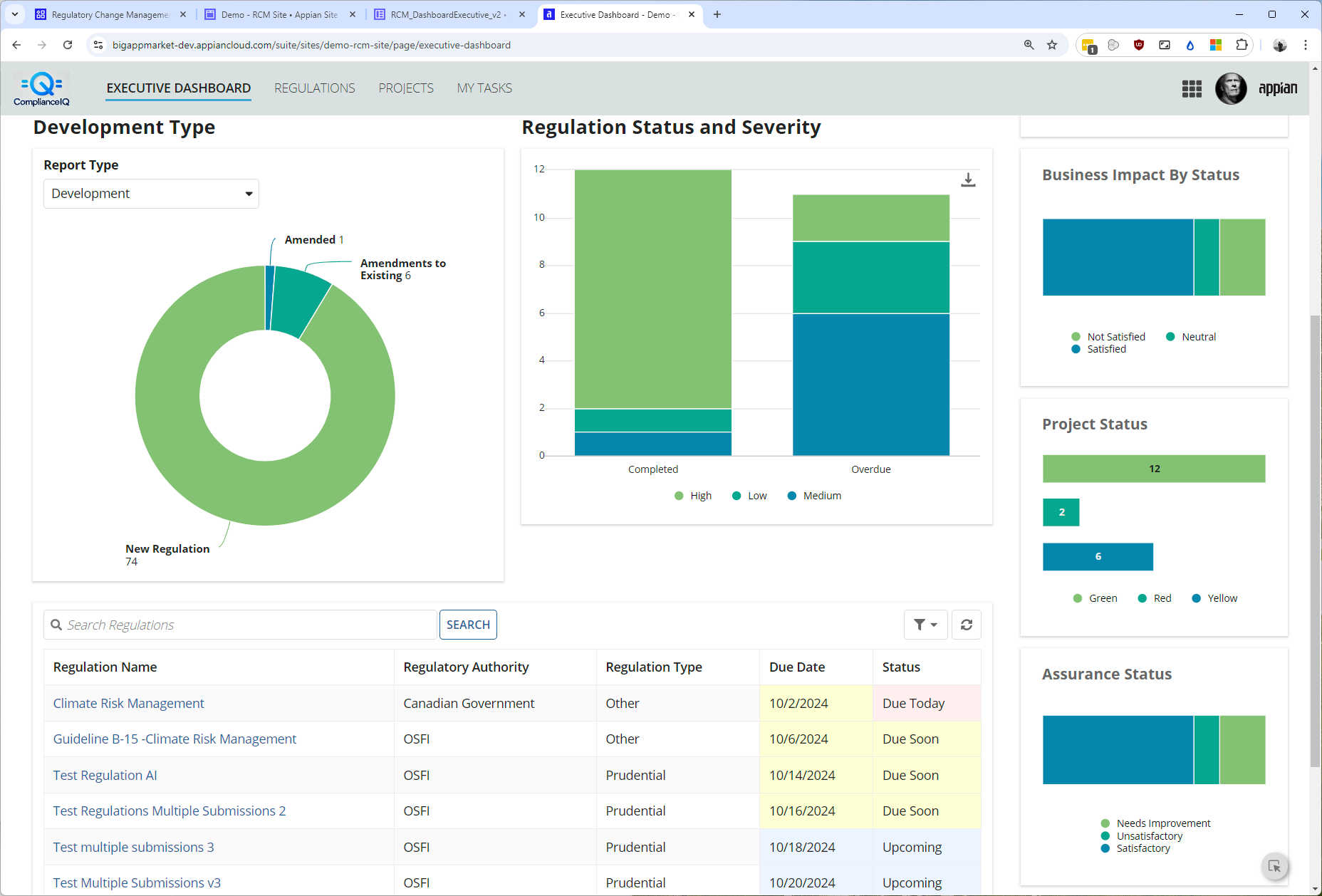Viewport: 1322px width, 896px height.
Task: Toggle the High series legend item
Action: click(x=693, y=496)
